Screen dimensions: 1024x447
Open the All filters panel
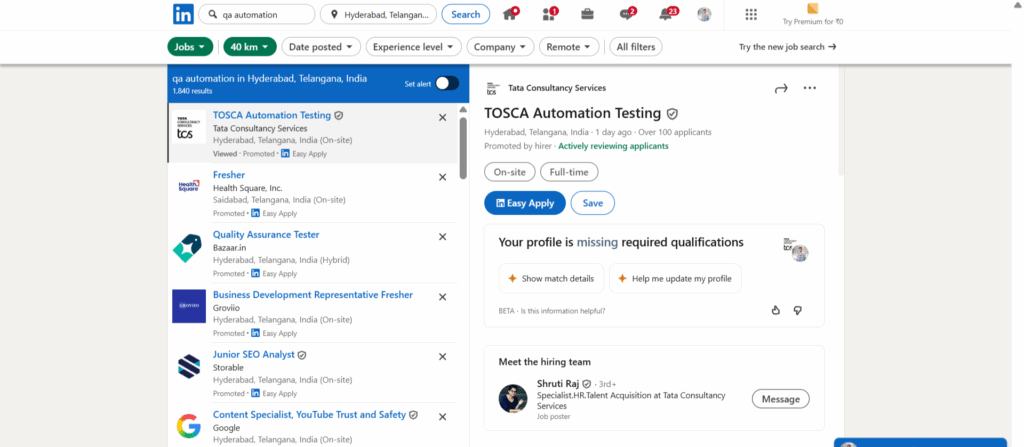[635, 46]
